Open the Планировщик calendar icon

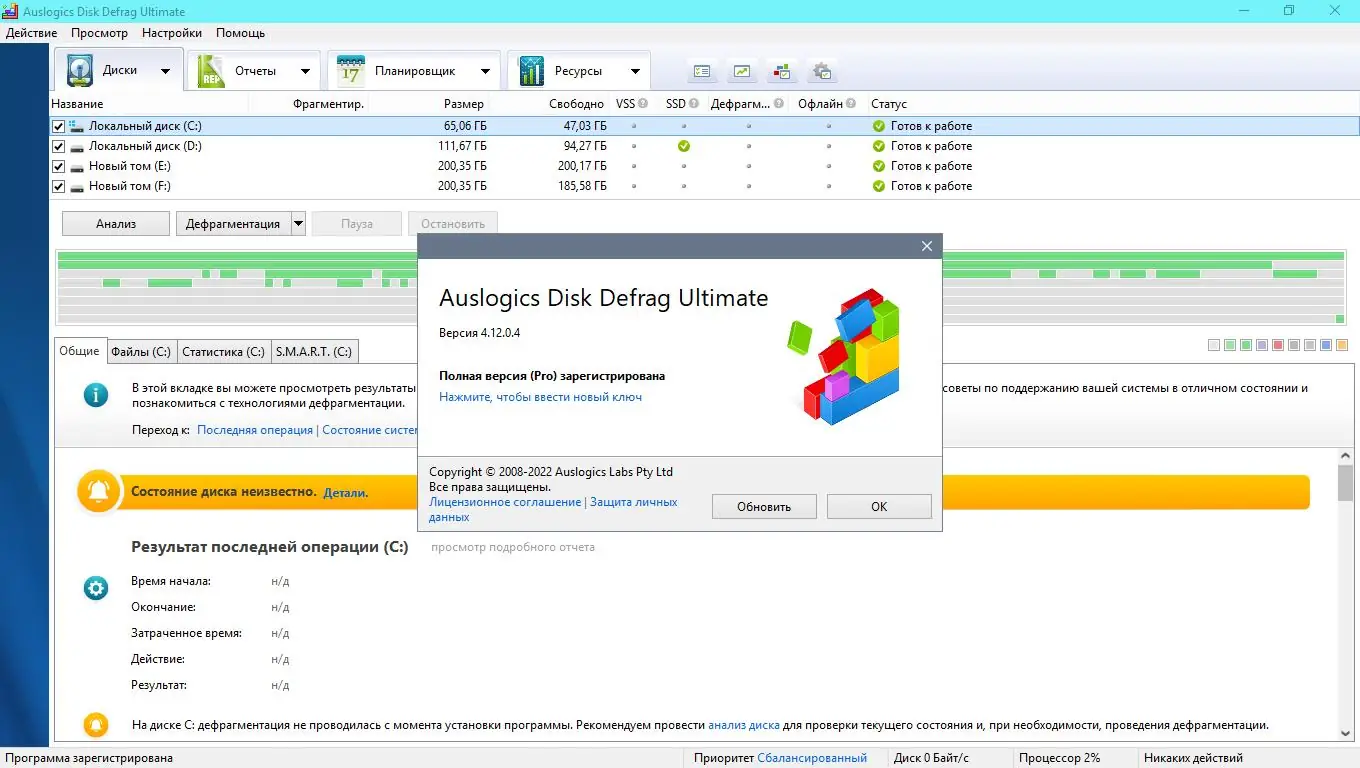(x=349, y=69)
